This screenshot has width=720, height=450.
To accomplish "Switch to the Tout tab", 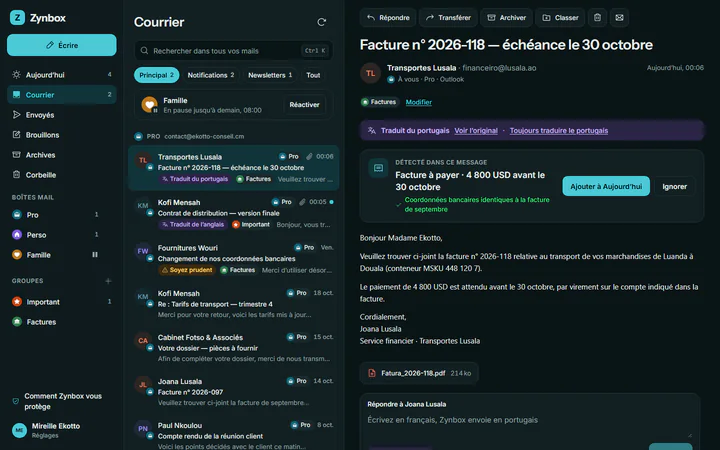I will pyautogui.click(x=313, y=75).
